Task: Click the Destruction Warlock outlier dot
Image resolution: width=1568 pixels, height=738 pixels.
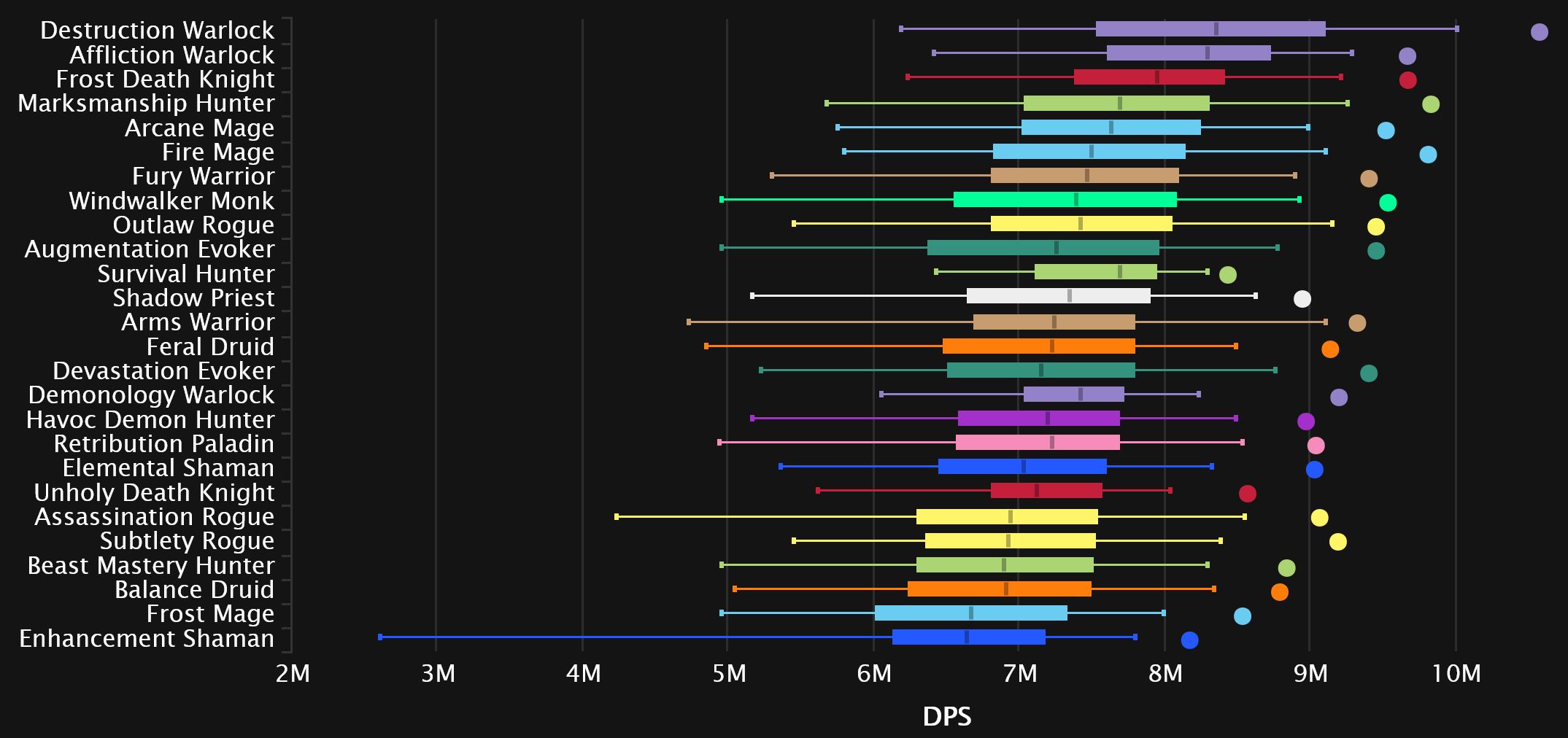Action: pos(1539,32)
